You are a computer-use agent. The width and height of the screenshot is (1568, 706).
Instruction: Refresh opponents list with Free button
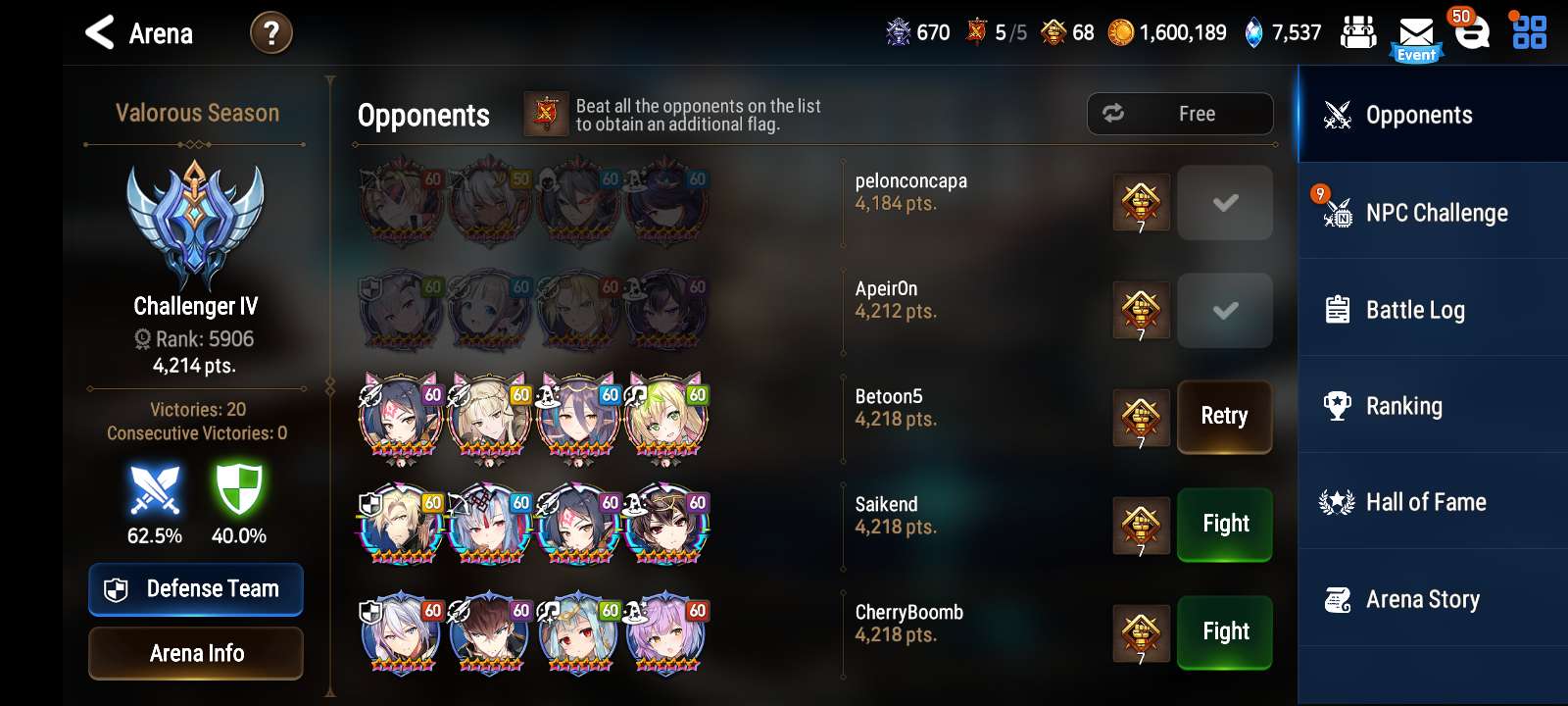(1180, 114)
